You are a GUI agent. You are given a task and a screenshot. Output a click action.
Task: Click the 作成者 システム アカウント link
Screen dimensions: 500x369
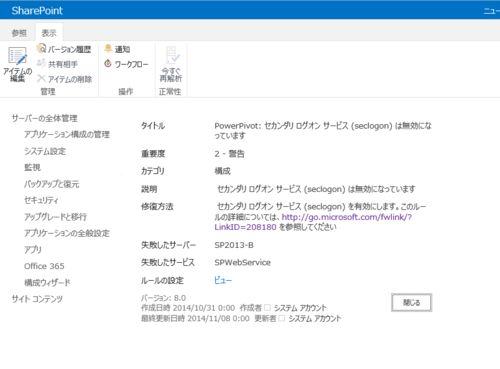(x=300, y=308)
